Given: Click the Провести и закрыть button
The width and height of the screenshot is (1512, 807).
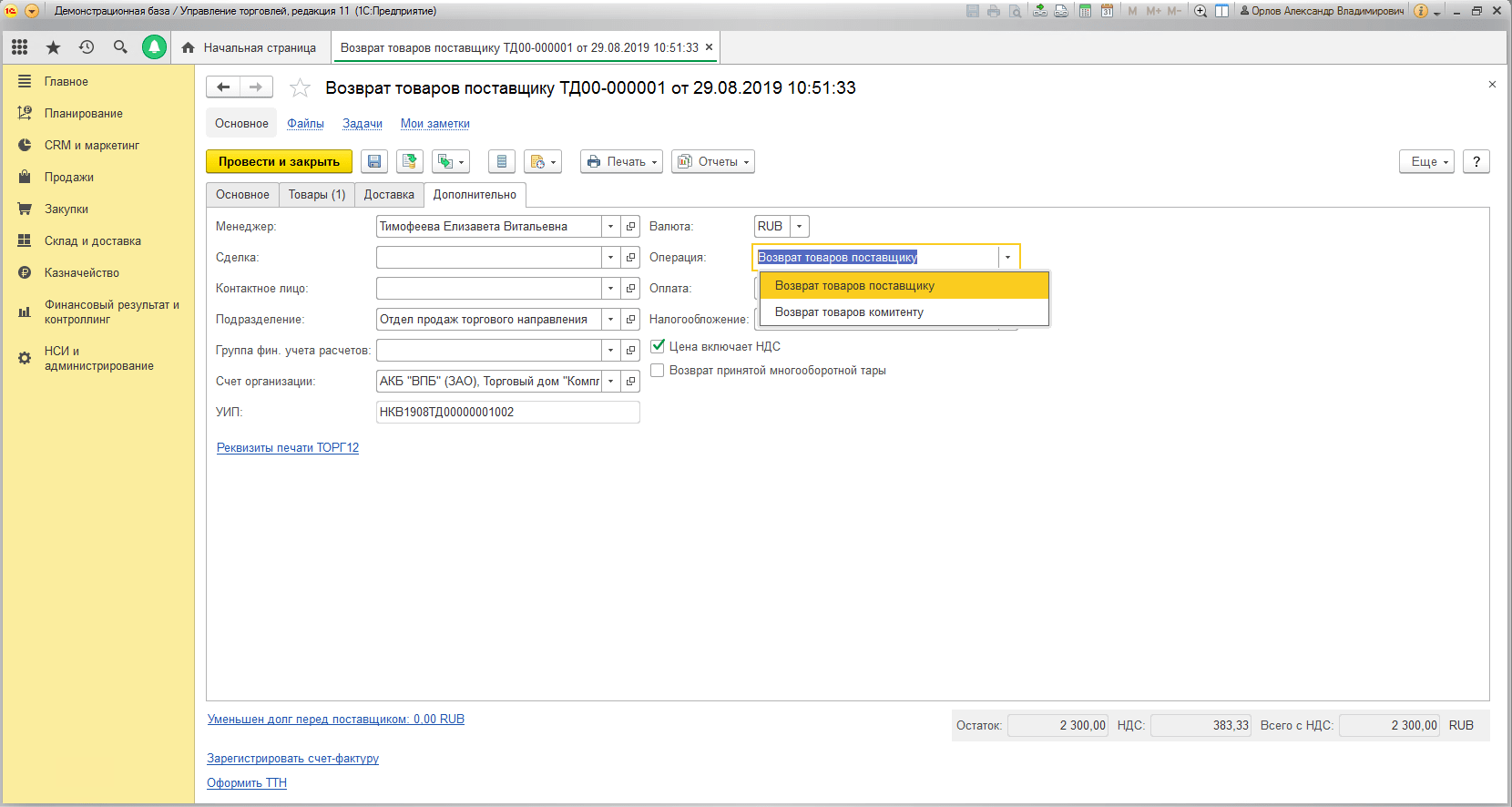Looking at the screenshot, I should [x=279, y=162].
